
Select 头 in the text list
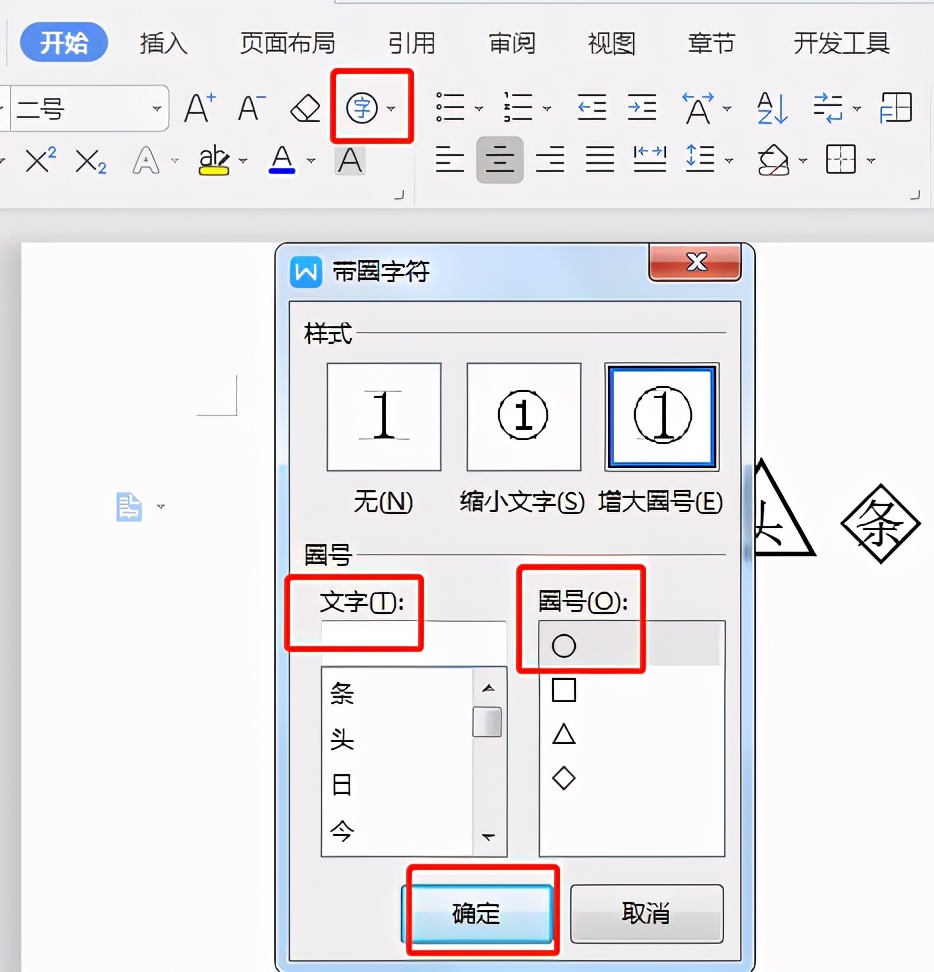point(342,739)
